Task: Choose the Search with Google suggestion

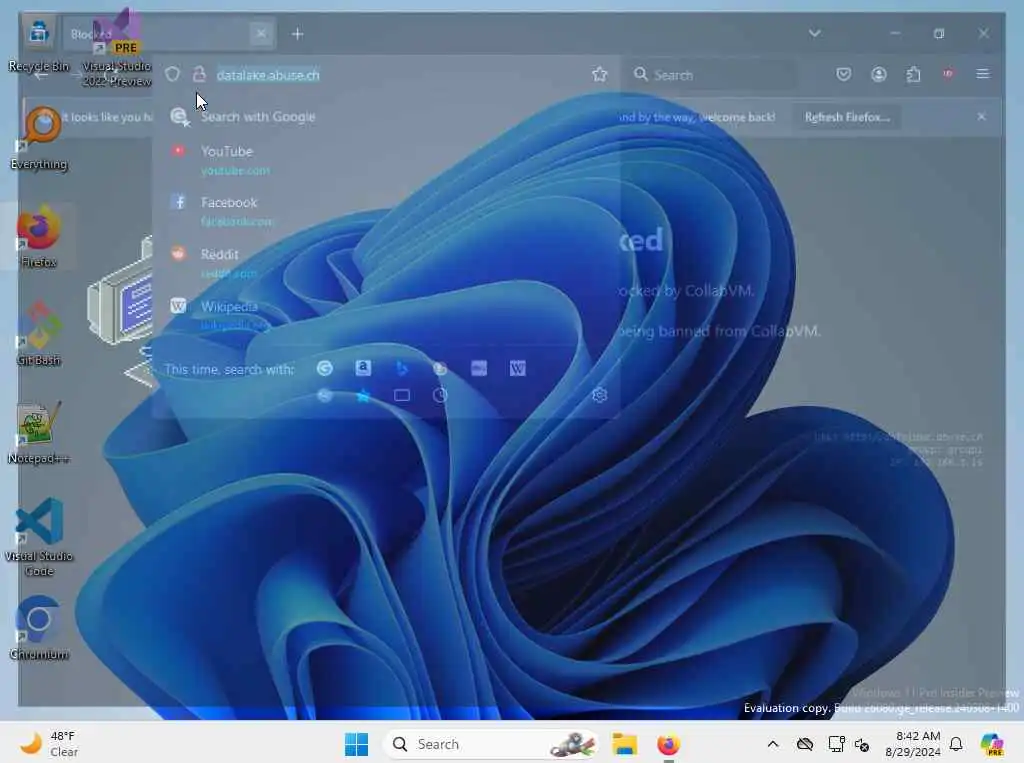Action: 385,117
